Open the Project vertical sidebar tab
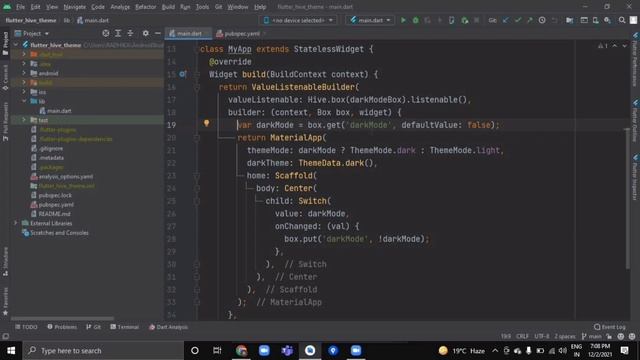The image size is (640, 360). [5, 43]
